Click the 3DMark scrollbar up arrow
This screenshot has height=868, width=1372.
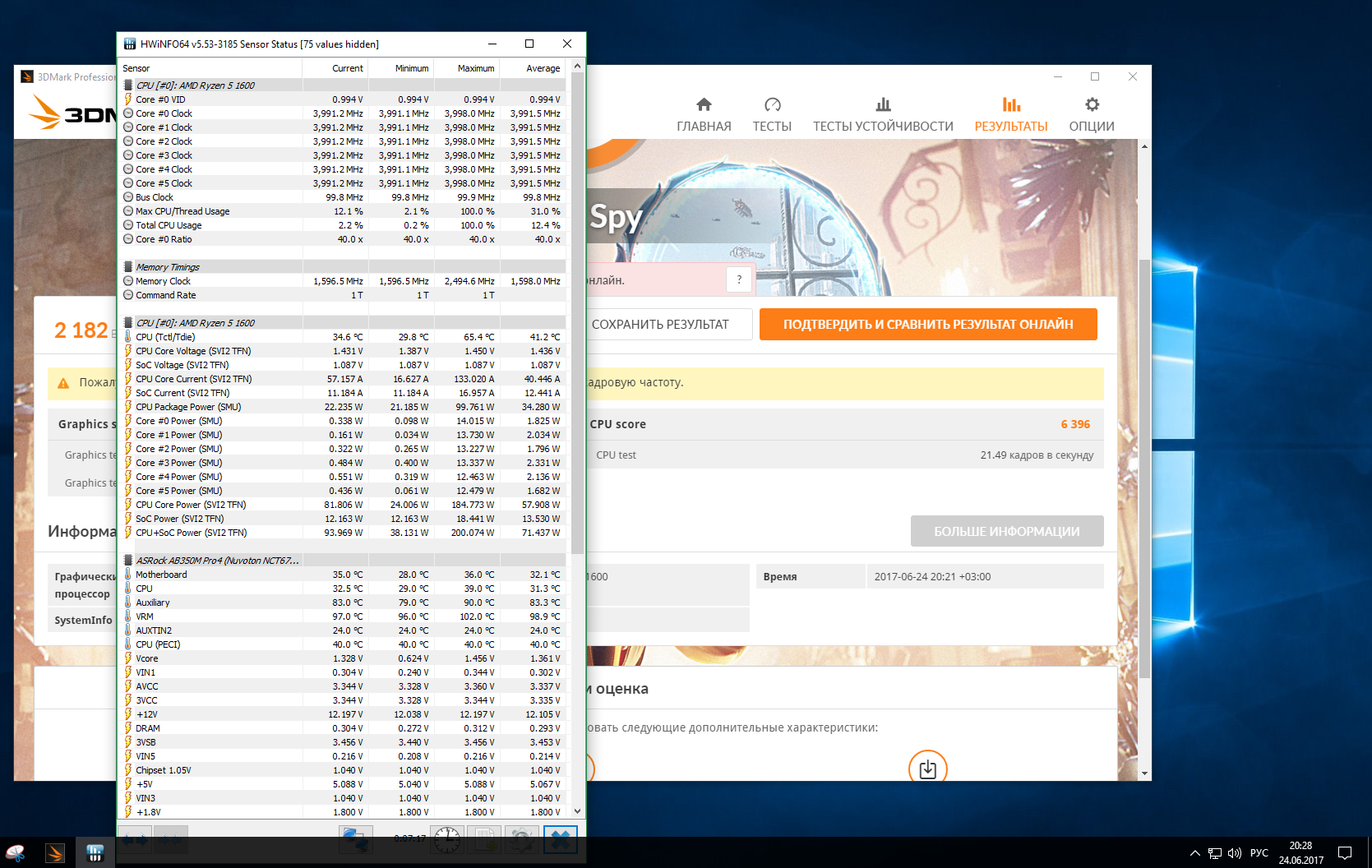1144,146
